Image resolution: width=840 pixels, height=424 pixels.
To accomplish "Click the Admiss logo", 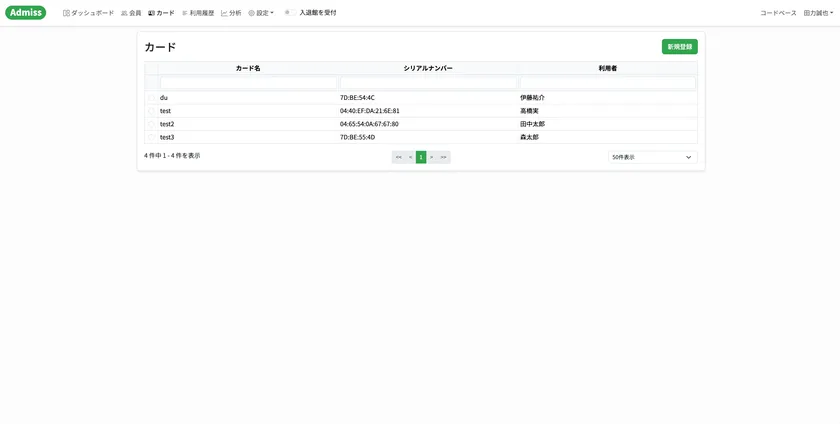I will pyautogui.click(x=25, y=13).
